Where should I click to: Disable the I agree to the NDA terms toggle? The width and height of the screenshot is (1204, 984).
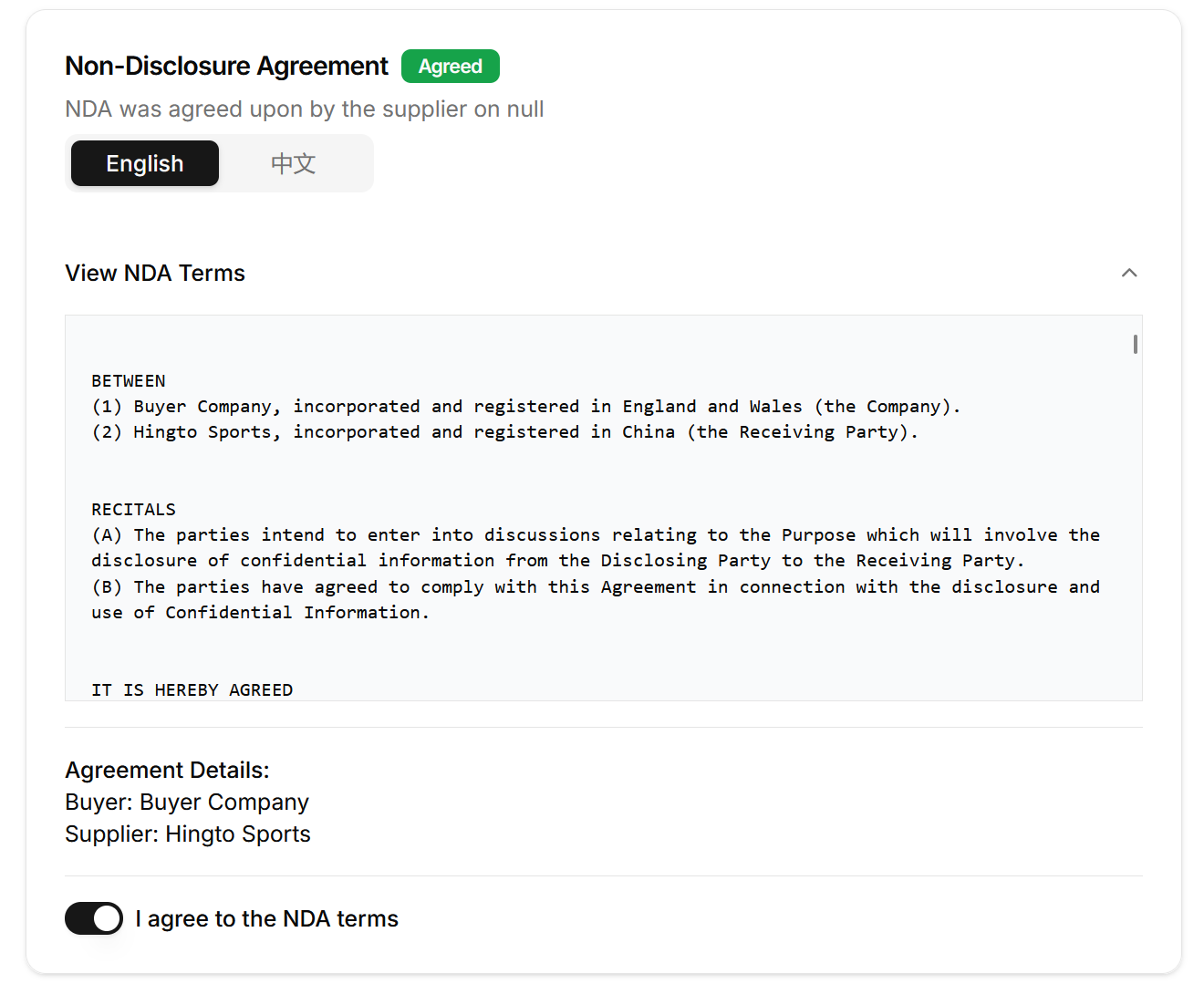coord(94,918)
